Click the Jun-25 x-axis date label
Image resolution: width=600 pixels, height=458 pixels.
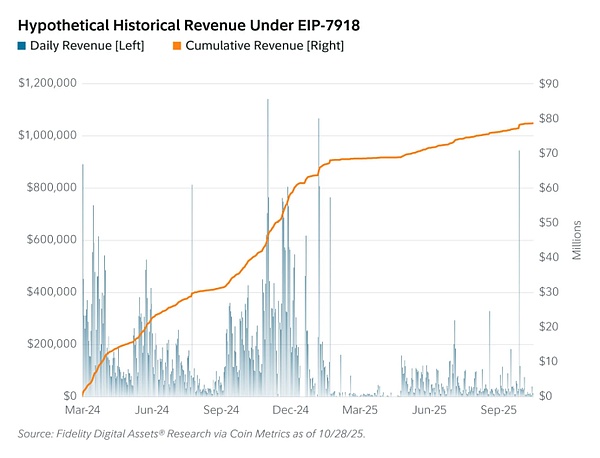click(428, 410)
